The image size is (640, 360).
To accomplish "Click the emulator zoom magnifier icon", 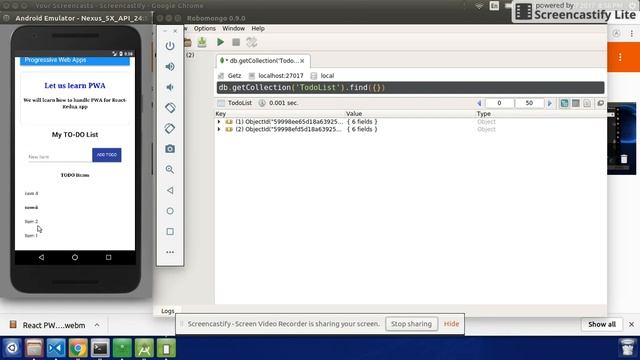I will tap(170, 169).
